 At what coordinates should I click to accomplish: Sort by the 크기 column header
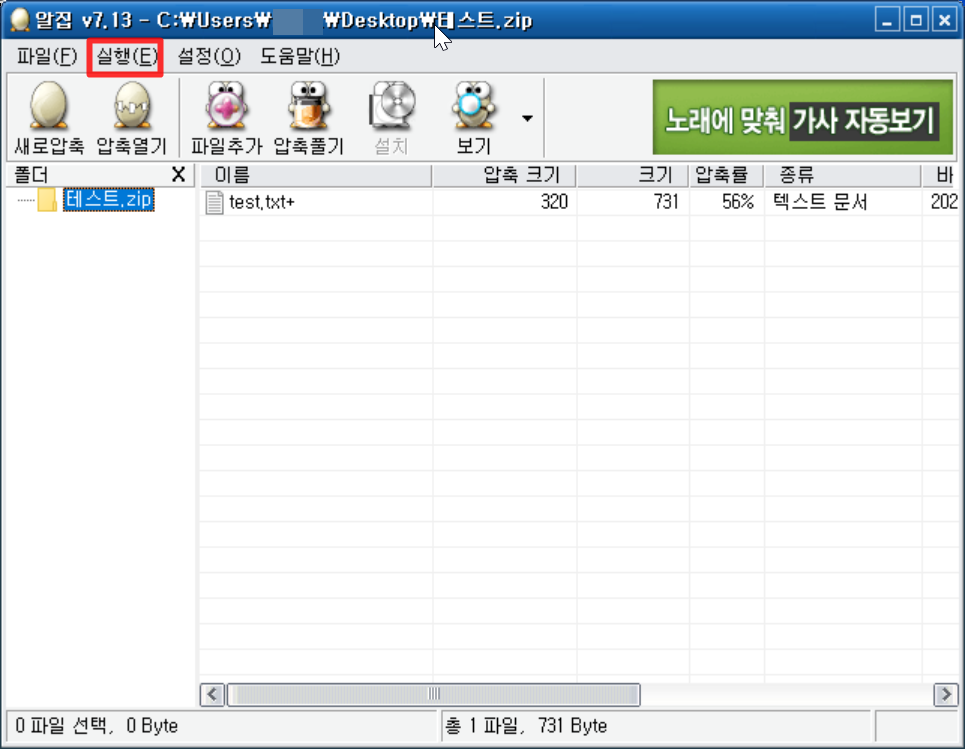pos(633,175)
